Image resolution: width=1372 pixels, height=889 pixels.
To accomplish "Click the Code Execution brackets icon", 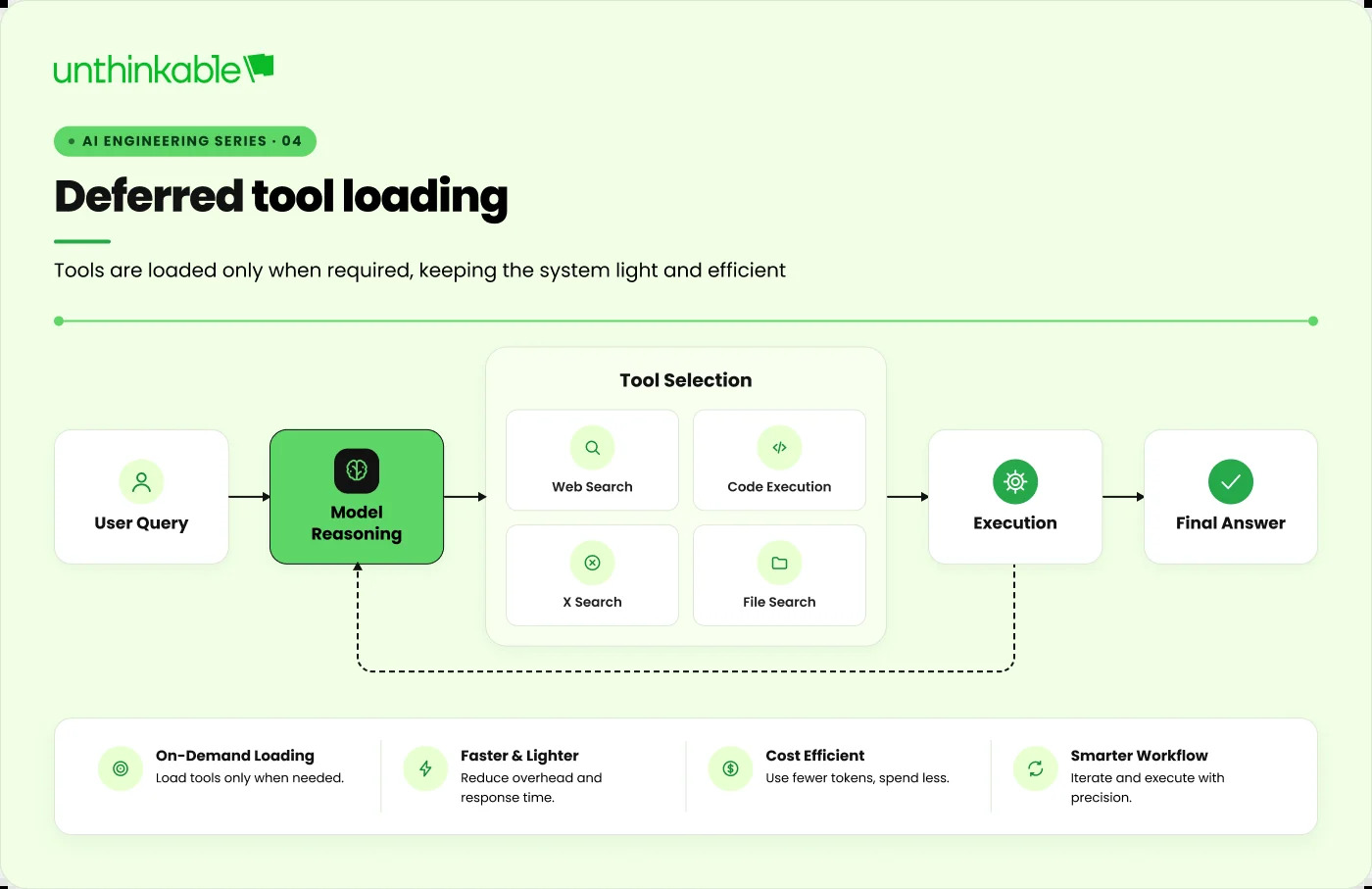I will (779, 447).
